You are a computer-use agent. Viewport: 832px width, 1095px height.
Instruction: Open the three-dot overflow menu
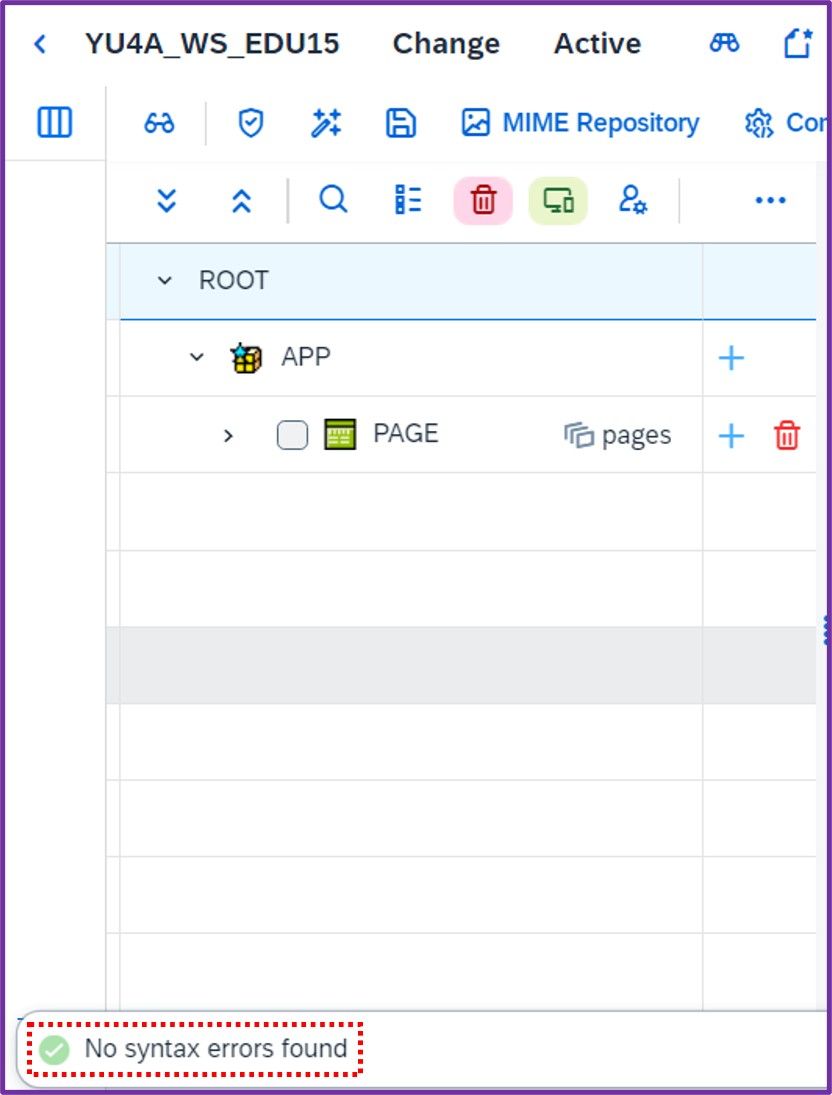[770, 200]
